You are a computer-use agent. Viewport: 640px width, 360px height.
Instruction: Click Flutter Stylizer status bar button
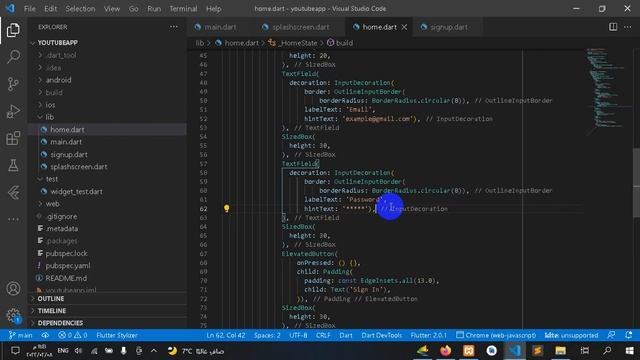117,335
